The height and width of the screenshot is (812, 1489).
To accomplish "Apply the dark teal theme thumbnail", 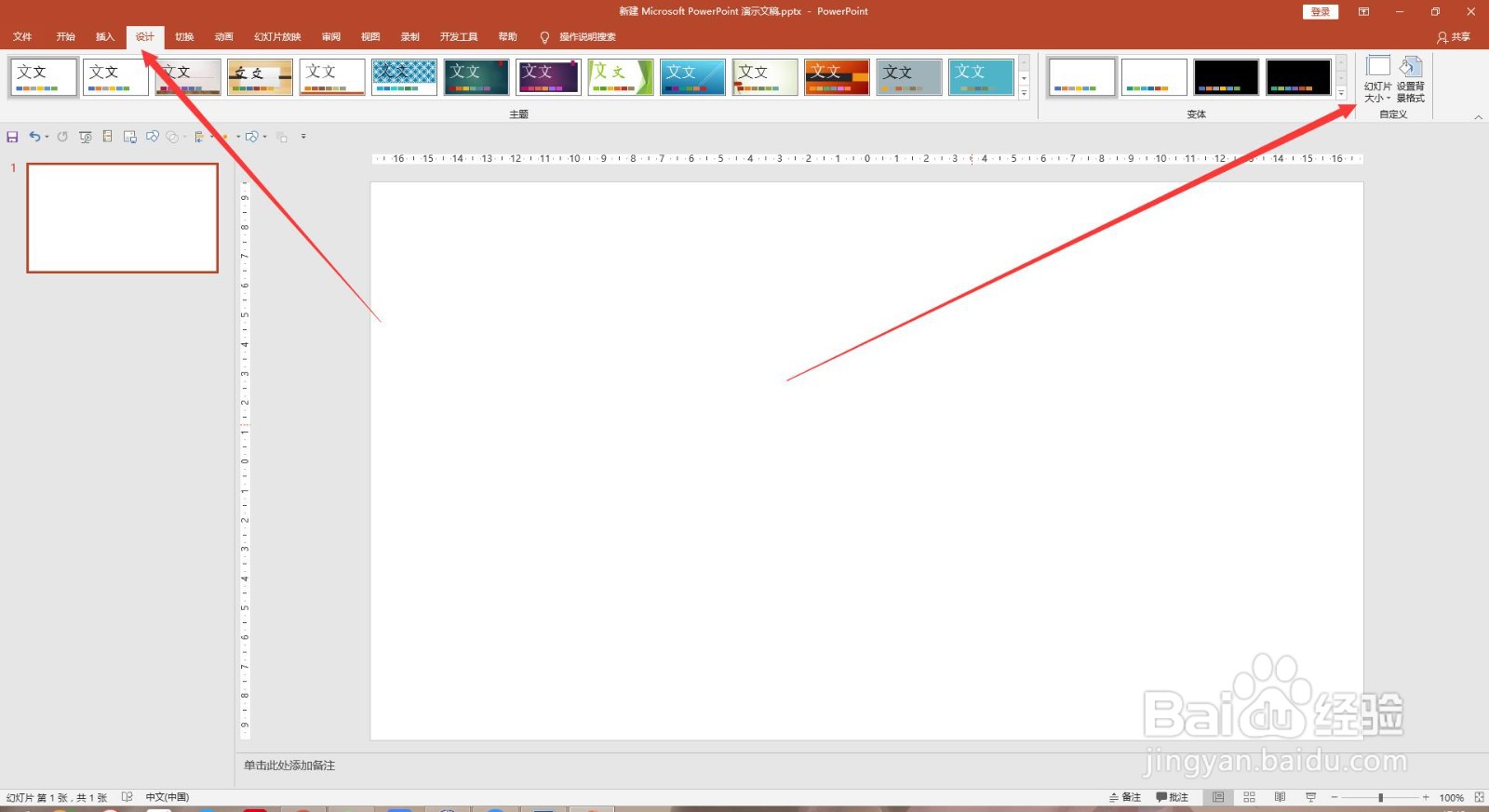I will [476, 77].
